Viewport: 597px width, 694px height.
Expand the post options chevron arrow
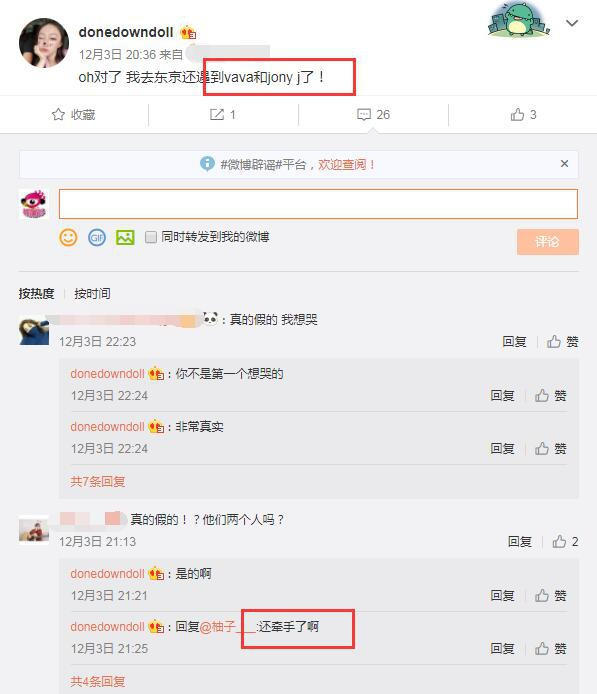coord(572,23)
